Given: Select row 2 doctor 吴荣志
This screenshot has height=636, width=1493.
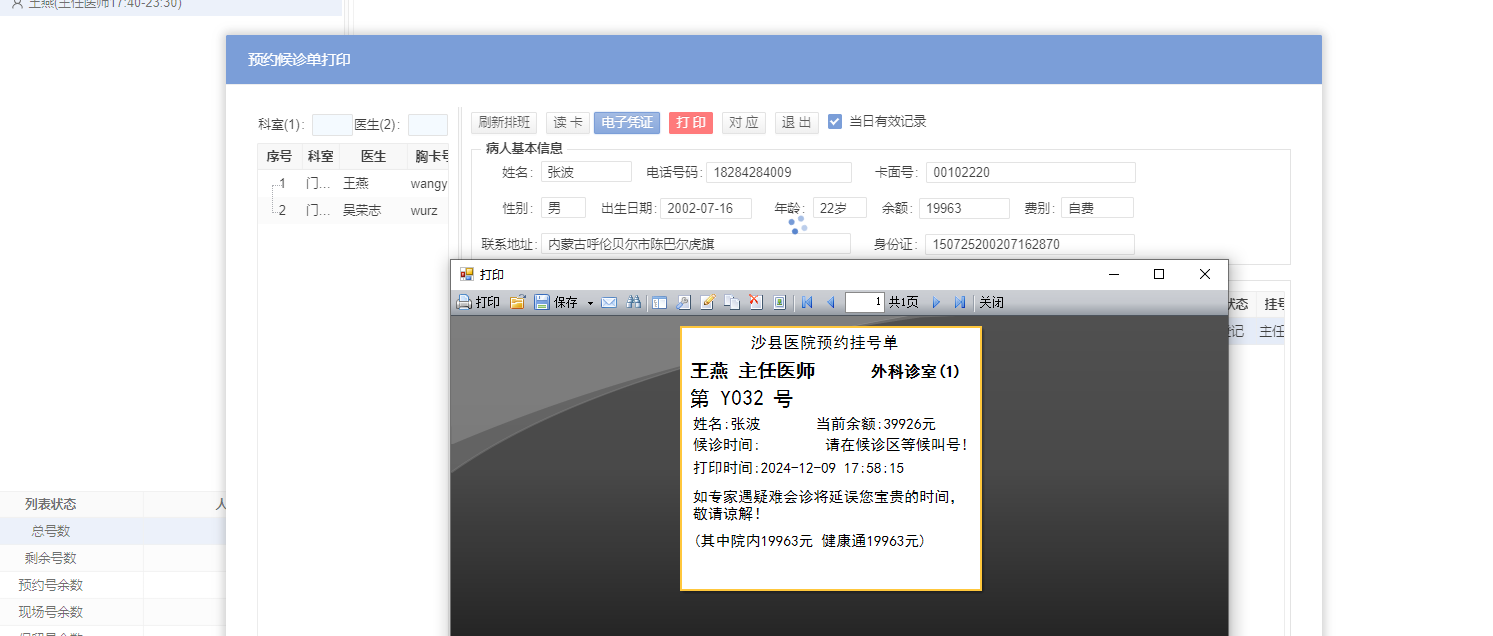Looking at the screenshot, I should pos(353,210).
